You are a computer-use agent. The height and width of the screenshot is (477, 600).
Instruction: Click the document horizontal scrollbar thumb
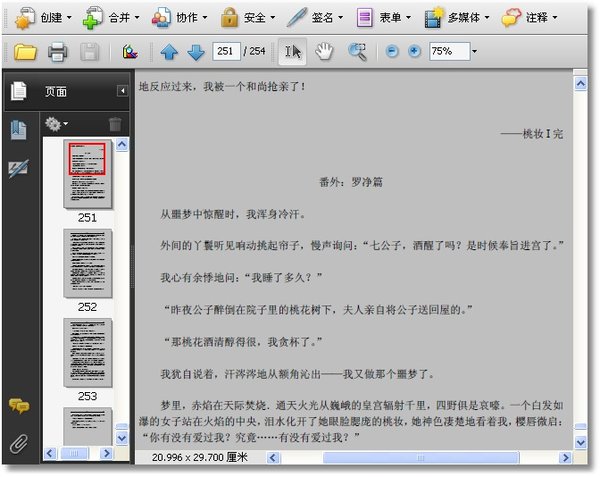pyautogui.click(x=421, y=458)
